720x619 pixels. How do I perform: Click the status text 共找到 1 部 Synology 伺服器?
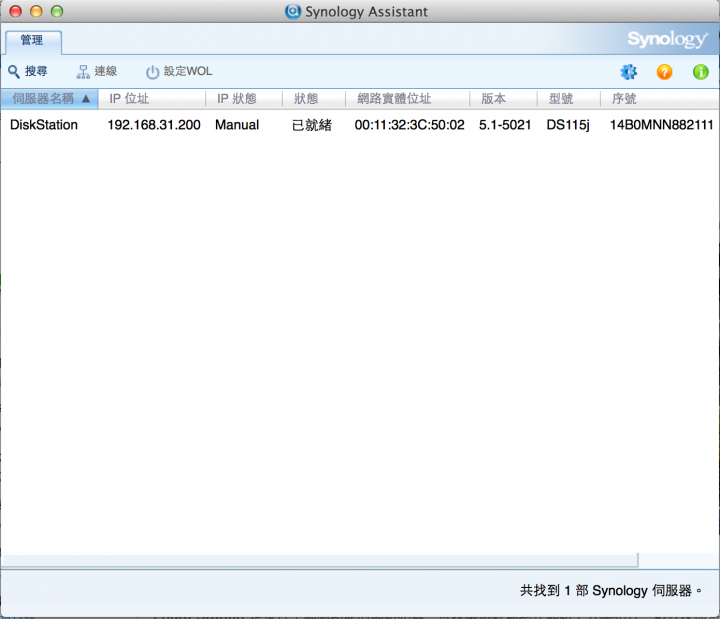[x=611, y=591]
